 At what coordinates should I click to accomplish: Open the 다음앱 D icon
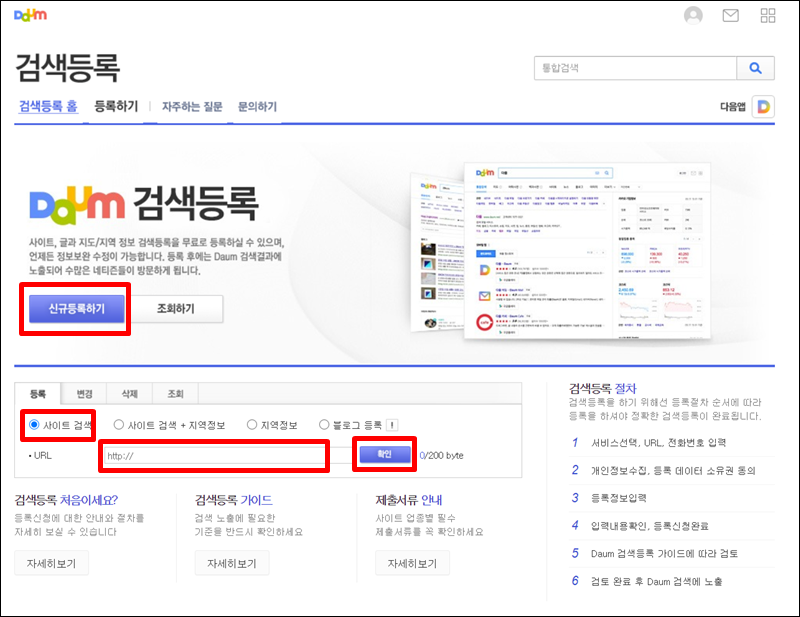(763, 107)
